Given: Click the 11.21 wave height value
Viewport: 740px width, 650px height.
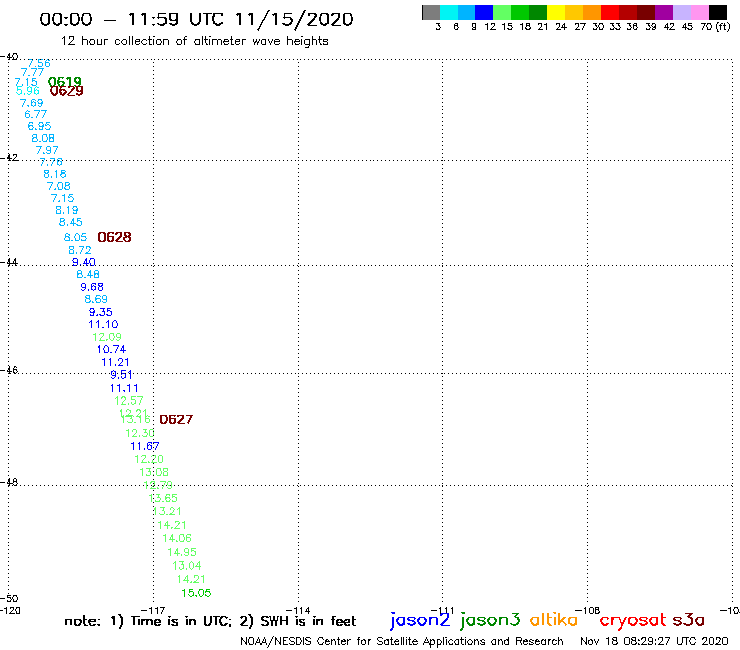Looking at the screenshot, I should (x=115, y=362).
